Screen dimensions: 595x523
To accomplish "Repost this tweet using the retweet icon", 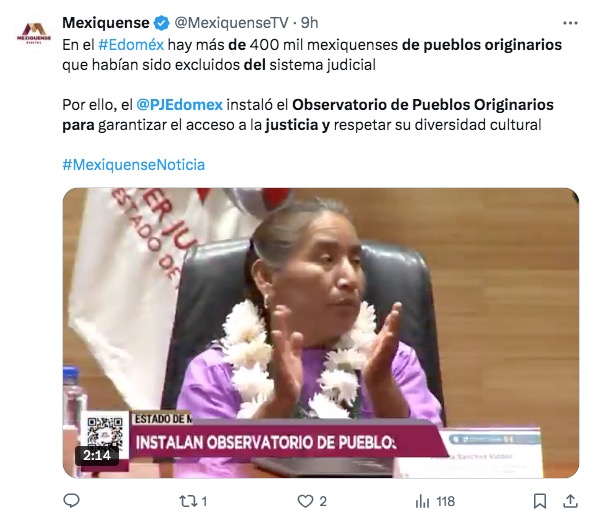I will click(188, 501).
